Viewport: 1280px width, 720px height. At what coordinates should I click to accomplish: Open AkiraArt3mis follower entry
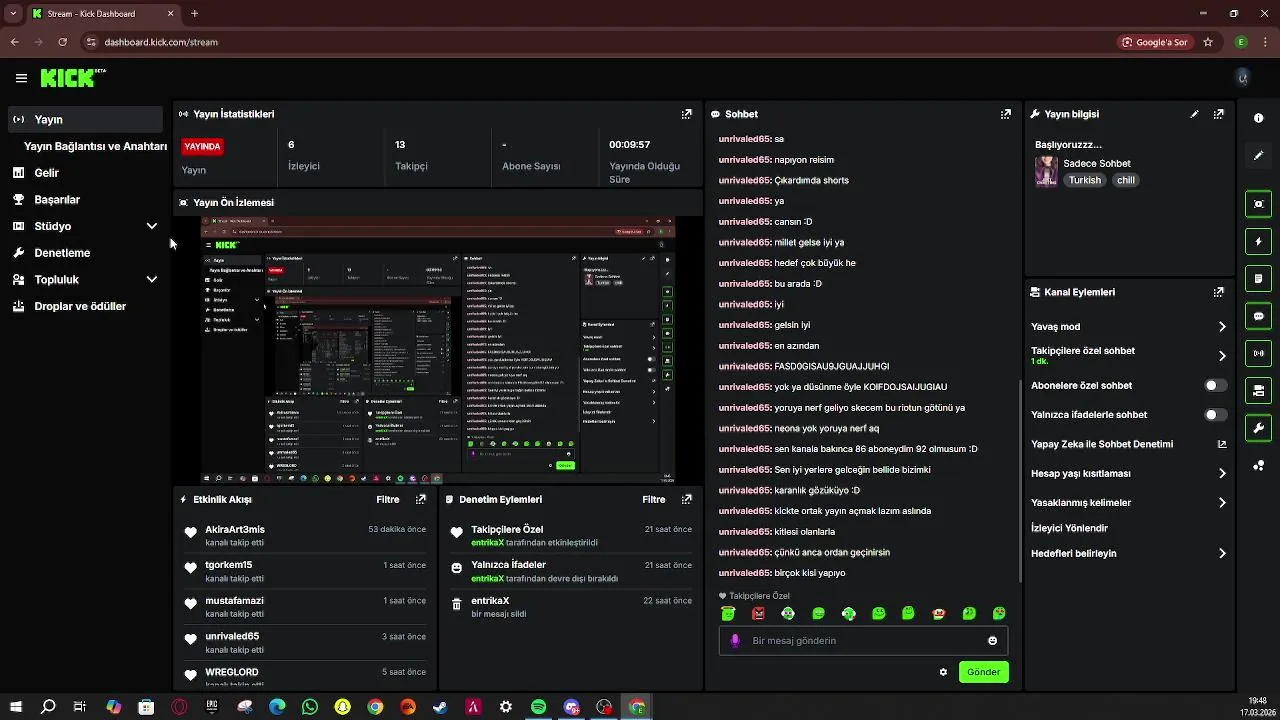(x=305, y=536)
